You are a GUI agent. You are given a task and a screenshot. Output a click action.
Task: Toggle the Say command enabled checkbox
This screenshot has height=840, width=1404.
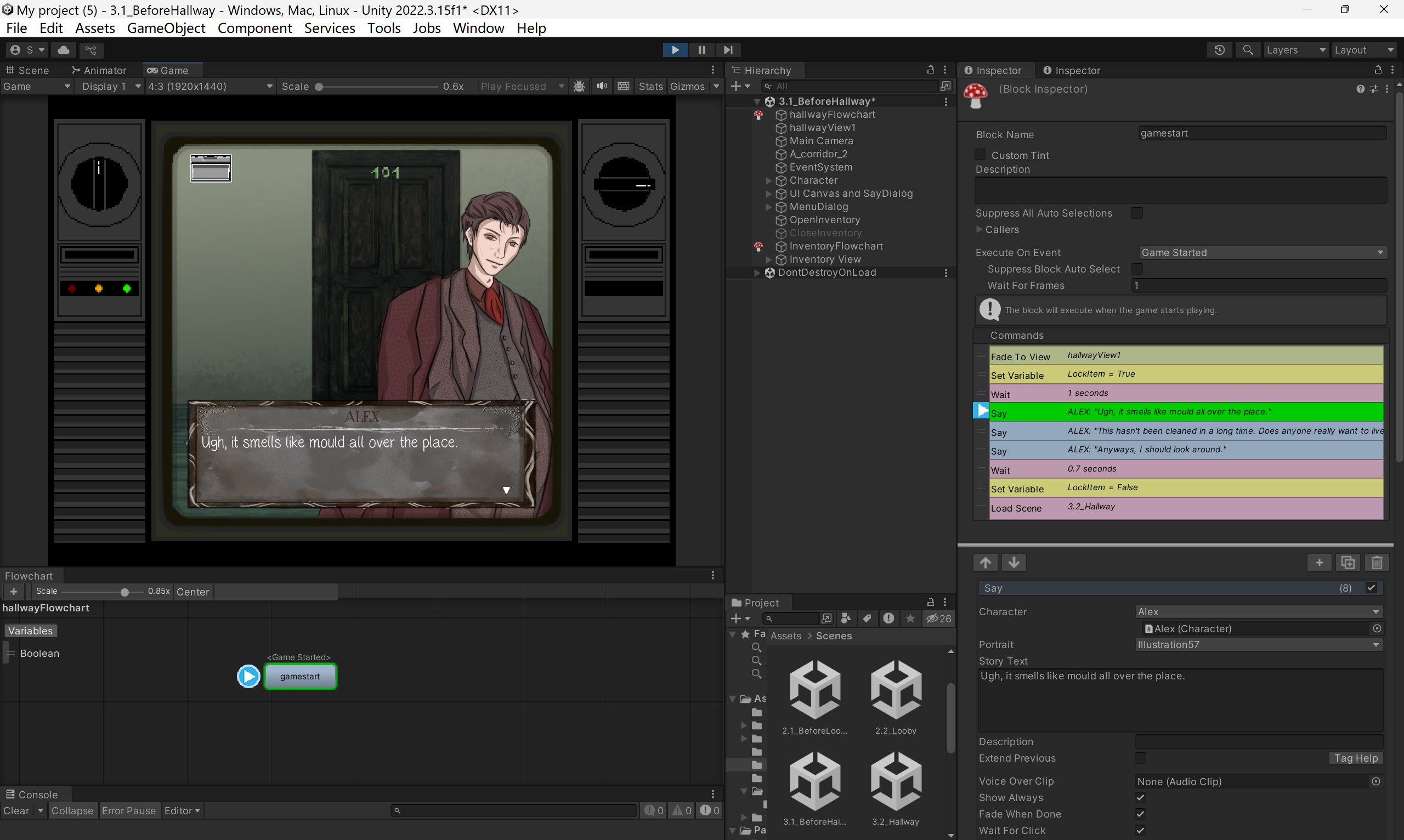(x=1371, y=588)
